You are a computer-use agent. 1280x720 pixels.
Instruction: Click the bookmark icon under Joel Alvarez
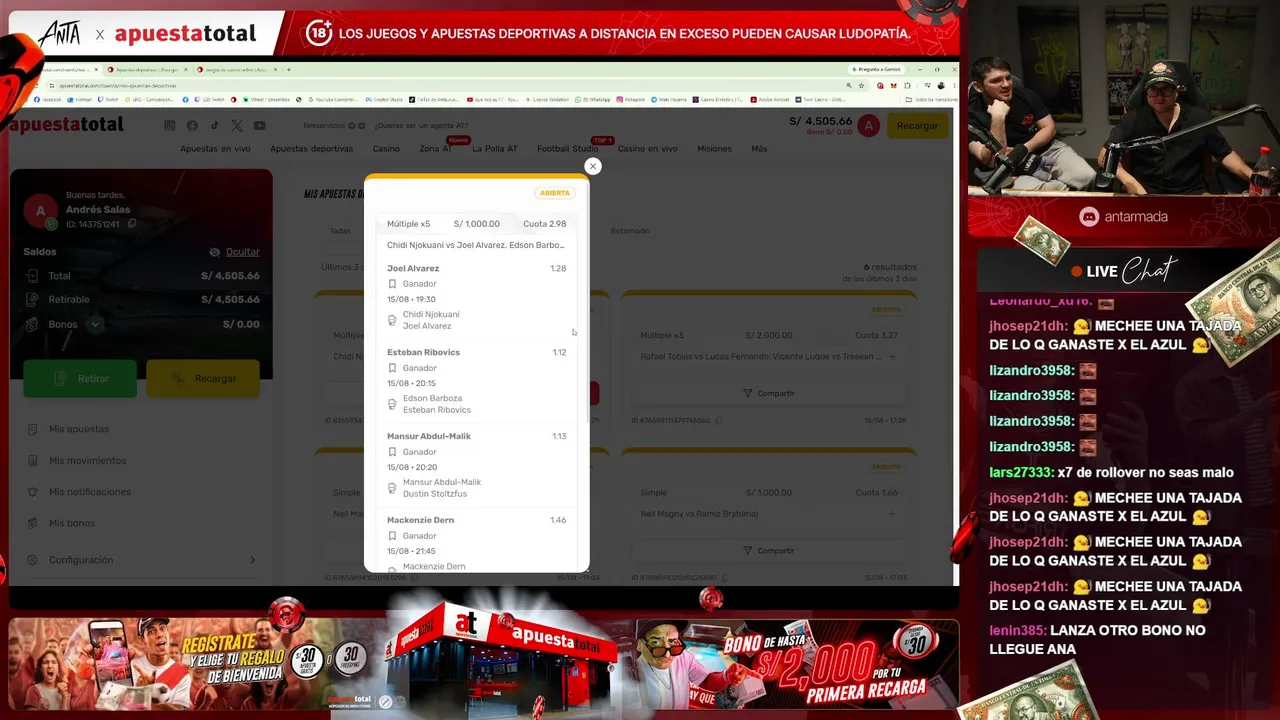pos(392,284)
